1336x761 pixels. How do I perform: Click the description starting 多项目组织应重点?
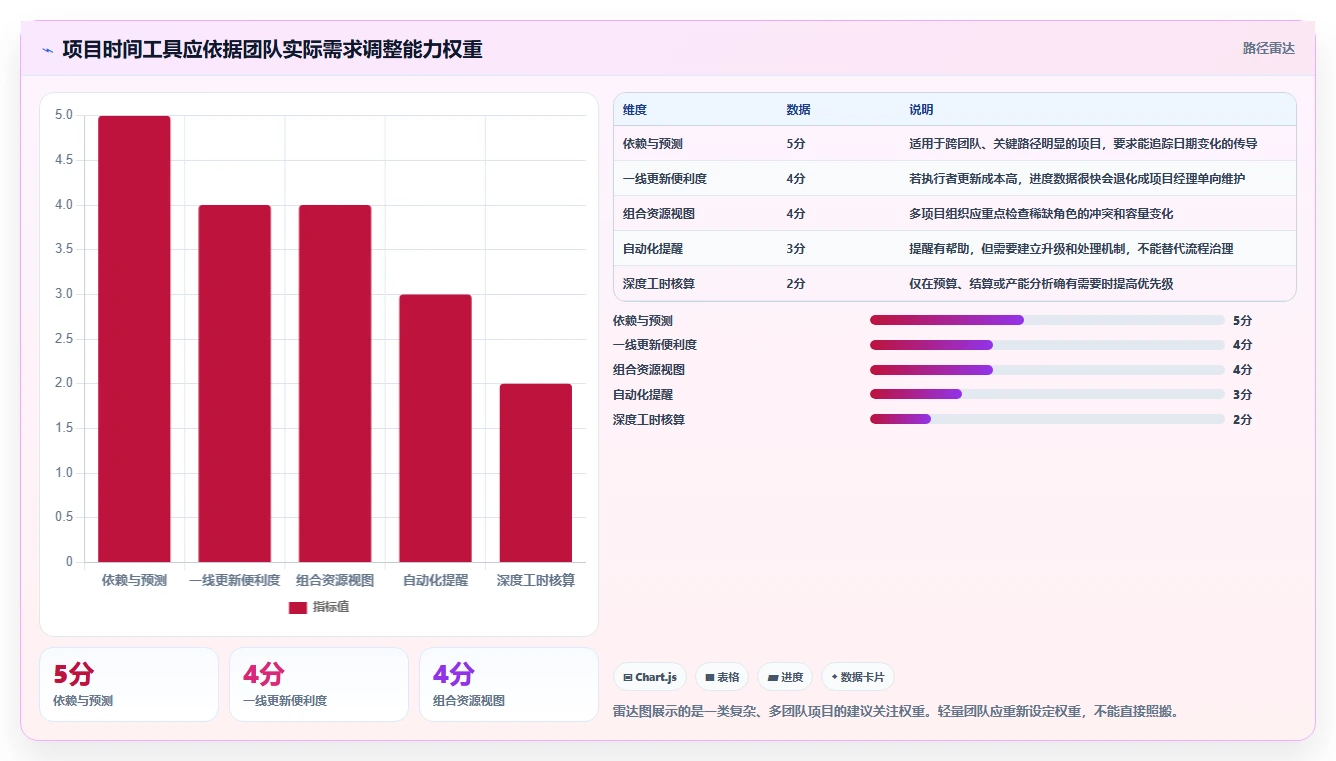pos(1041,214)
